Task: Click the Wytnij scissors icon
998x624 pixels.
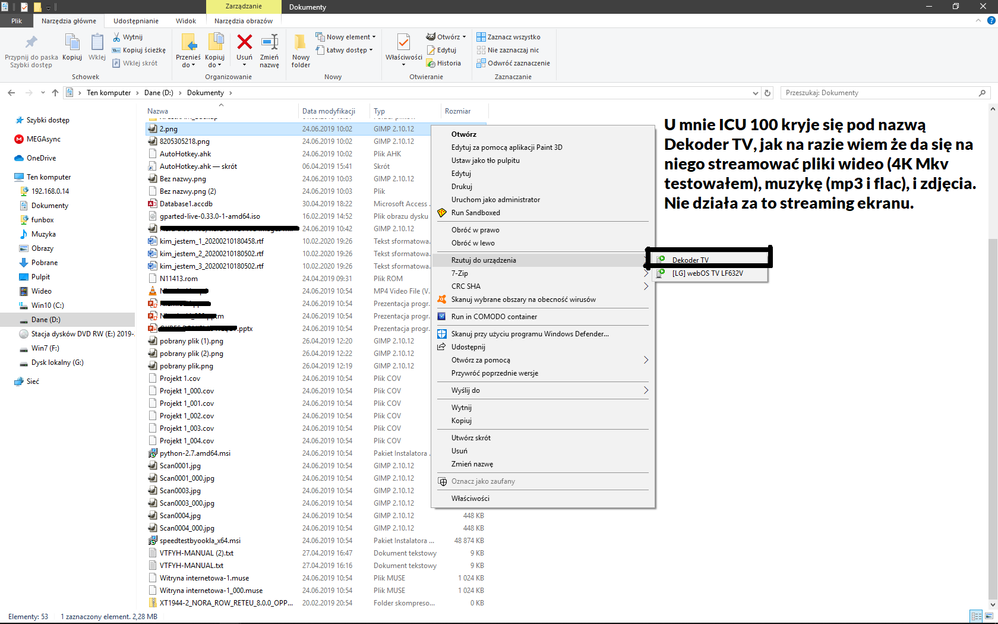Action: pyautogui.click(x=117, y=36)
